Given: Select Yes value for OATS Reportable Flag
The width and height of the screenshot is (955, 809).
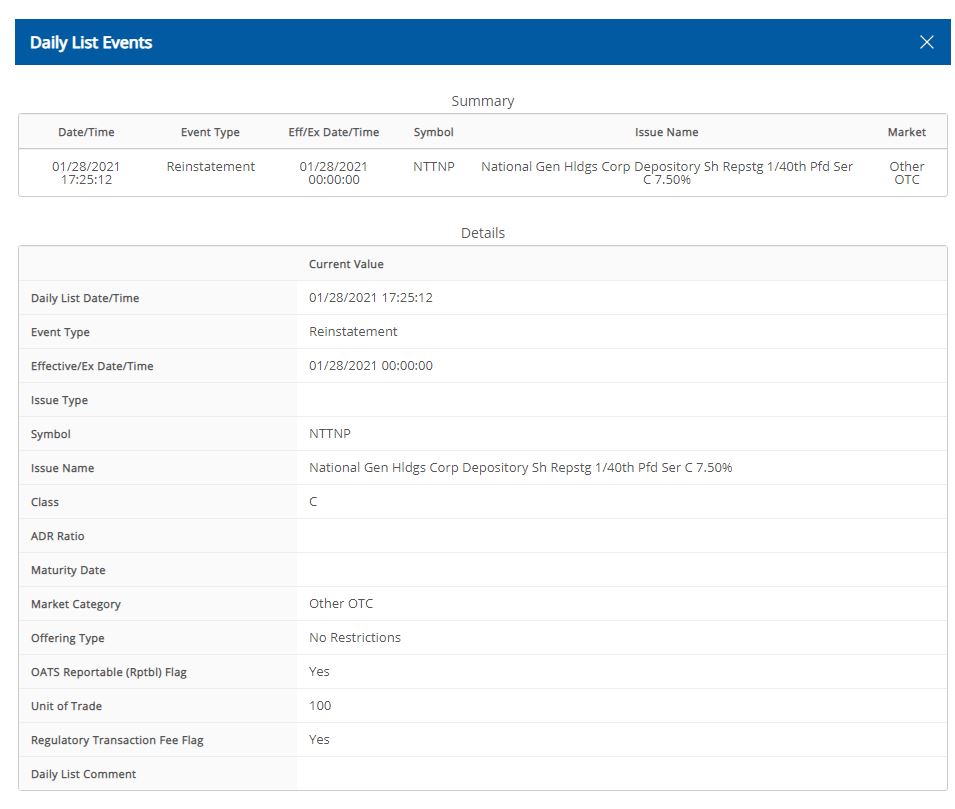Looking at the screenshot, I should (319, 672).
